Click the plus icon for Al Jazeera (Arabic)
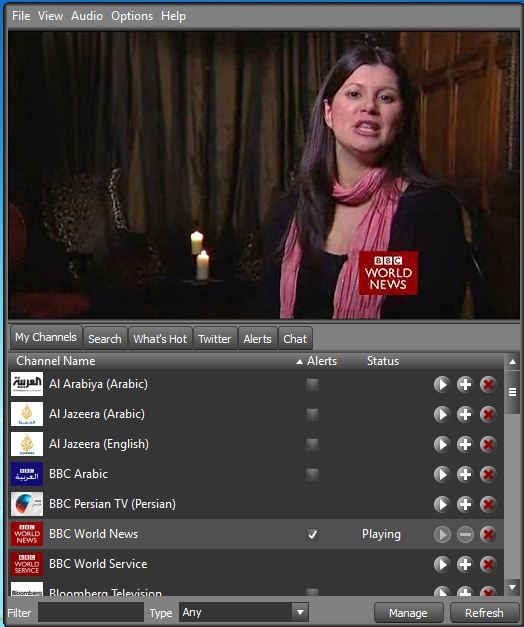The image size is (524, 627). (465, 414)
